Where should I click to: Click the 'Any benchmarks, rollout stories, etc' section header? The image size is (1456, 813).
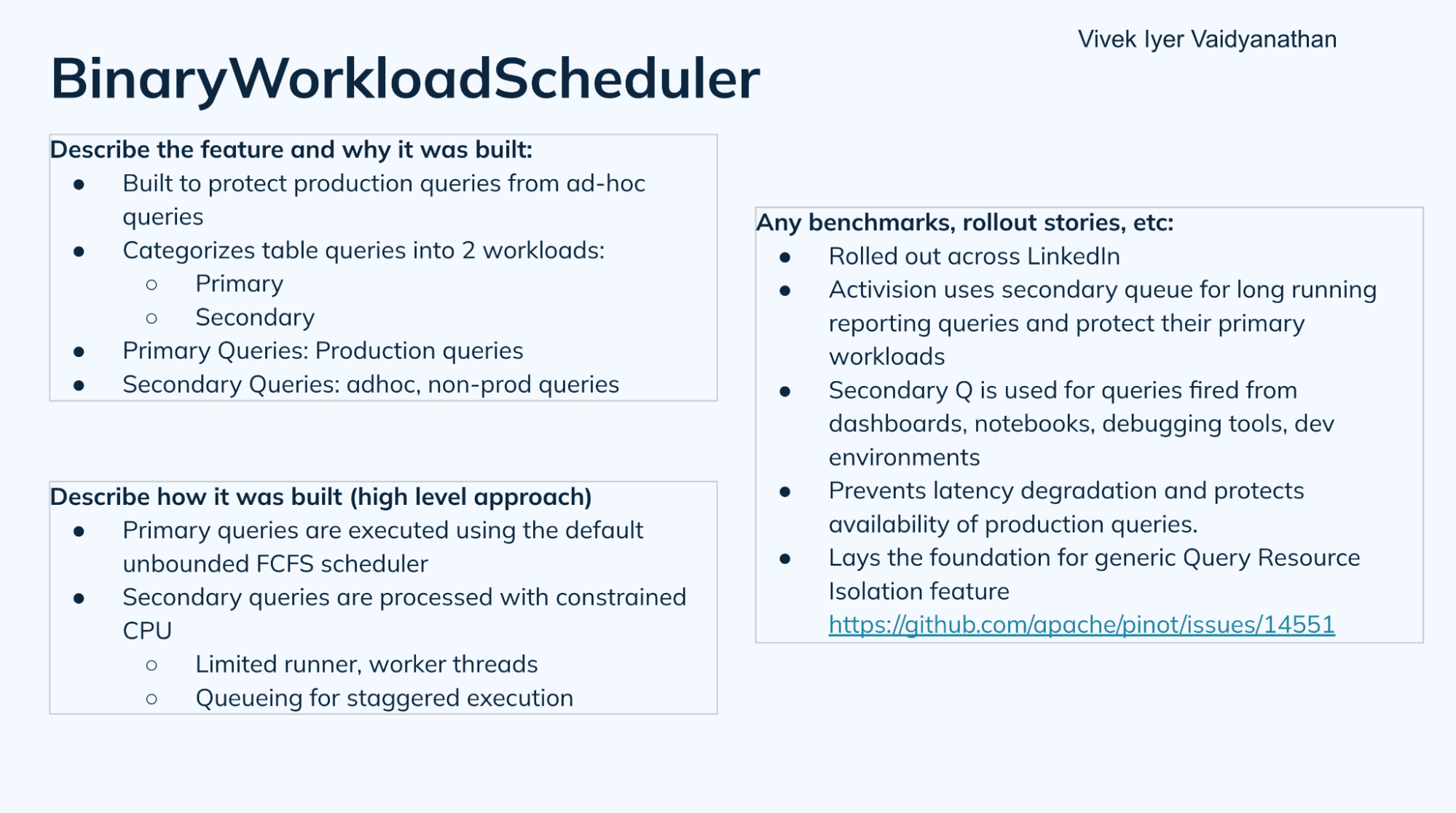coord(960,222)
